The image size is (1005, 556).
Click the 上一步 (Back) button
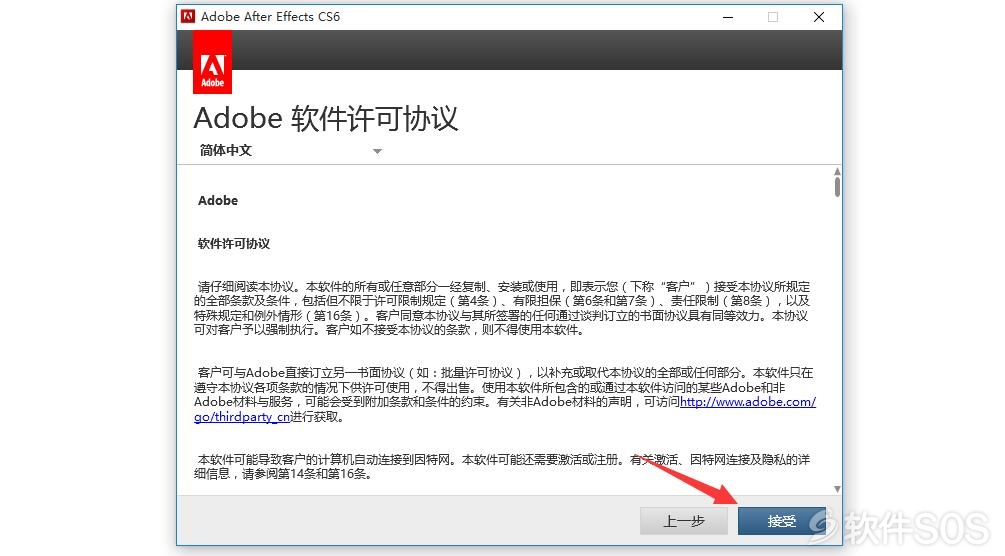pyautogui.click(x=684, y=521)
